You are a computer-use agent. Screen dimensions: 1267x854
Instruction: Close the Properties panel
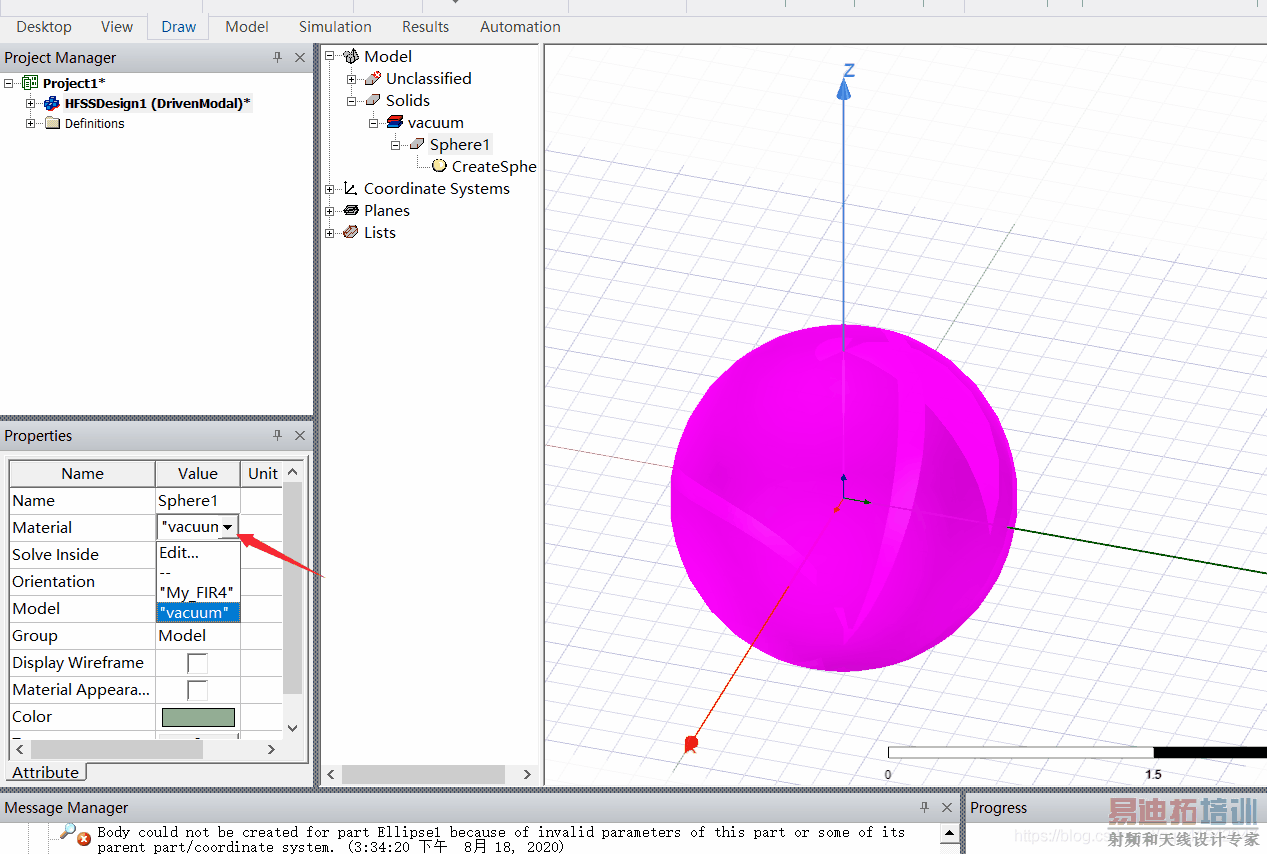coord(300,436)
